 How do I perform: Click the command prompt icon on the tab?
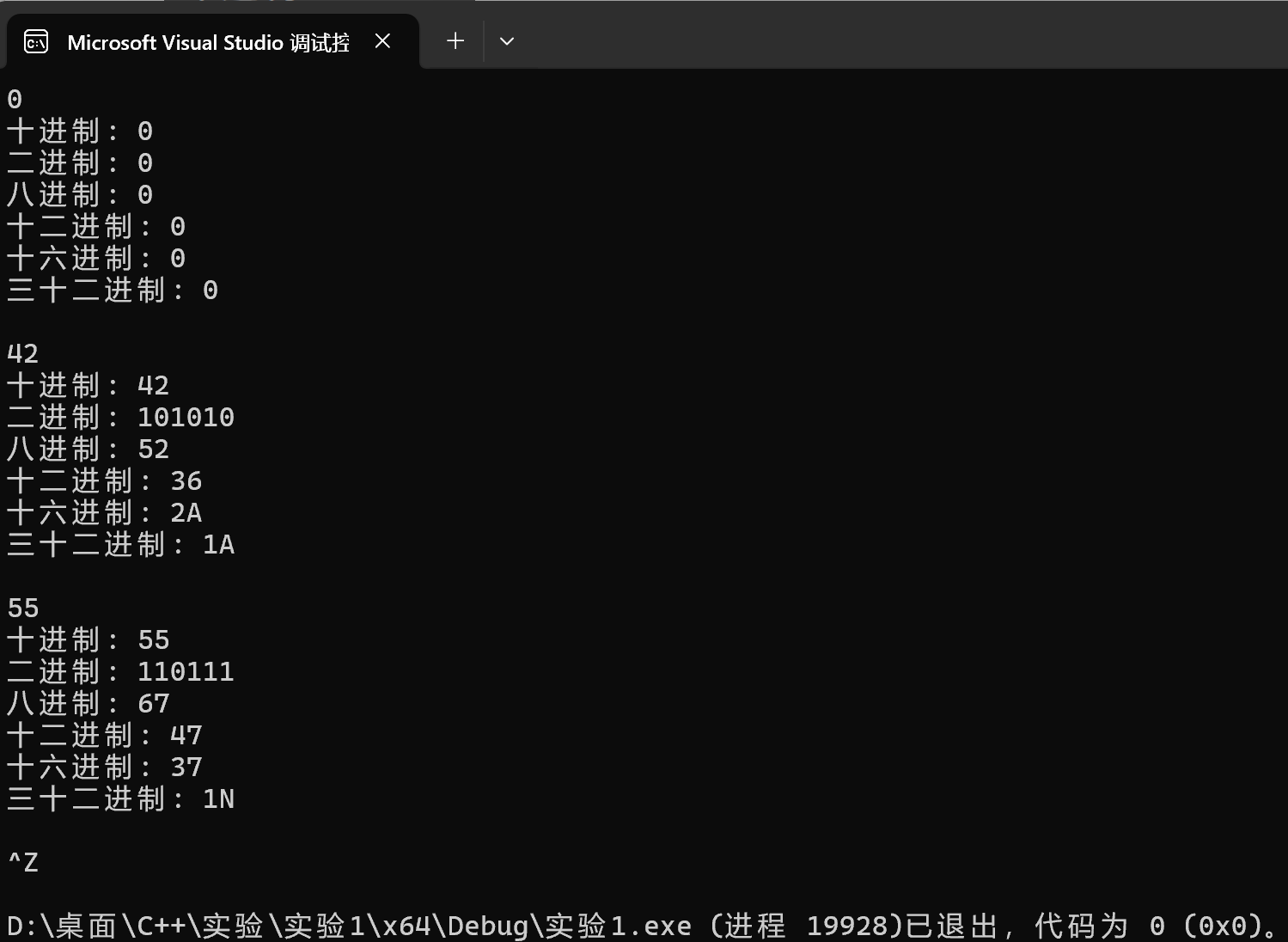pyautogui.click(x=35, y=40)
